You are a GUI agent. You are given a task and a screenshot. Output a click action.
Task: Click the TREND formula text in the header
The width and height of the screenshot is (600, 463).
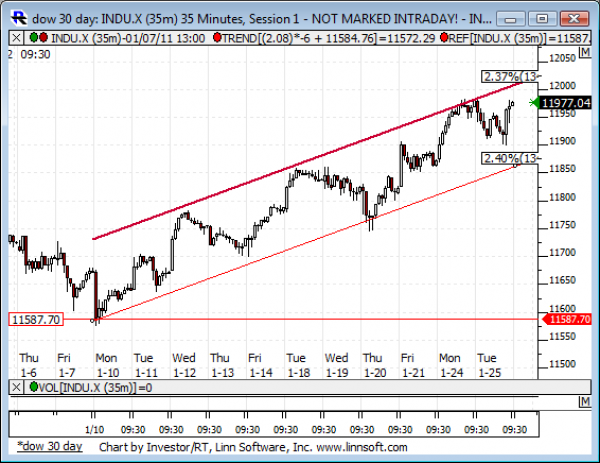point(328,38)
